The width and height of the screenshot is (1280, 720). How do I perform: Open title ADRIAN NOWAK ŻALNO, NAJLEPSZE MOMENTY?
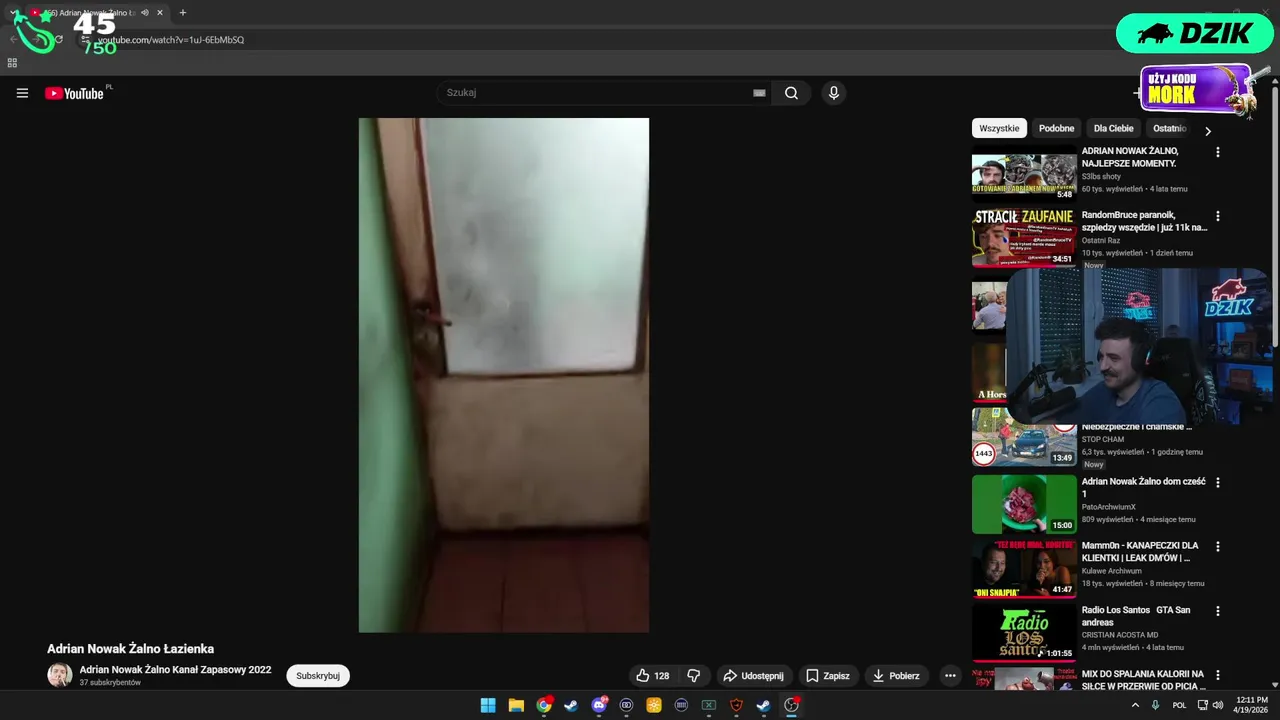(1130, 157)
